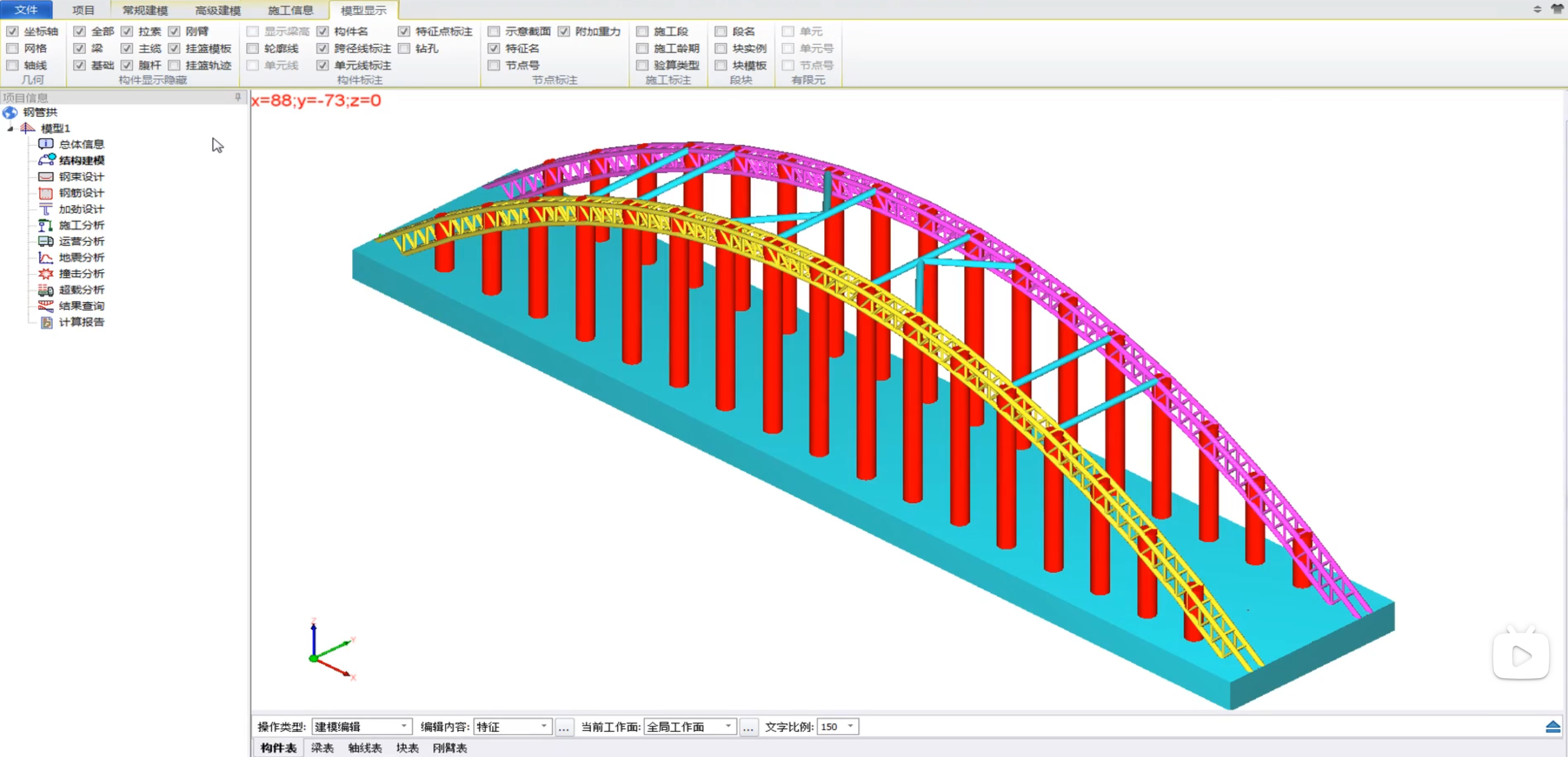Open the 梁表 bottom tab
The width and height of the screenshot is (1568, 757).
322,747
